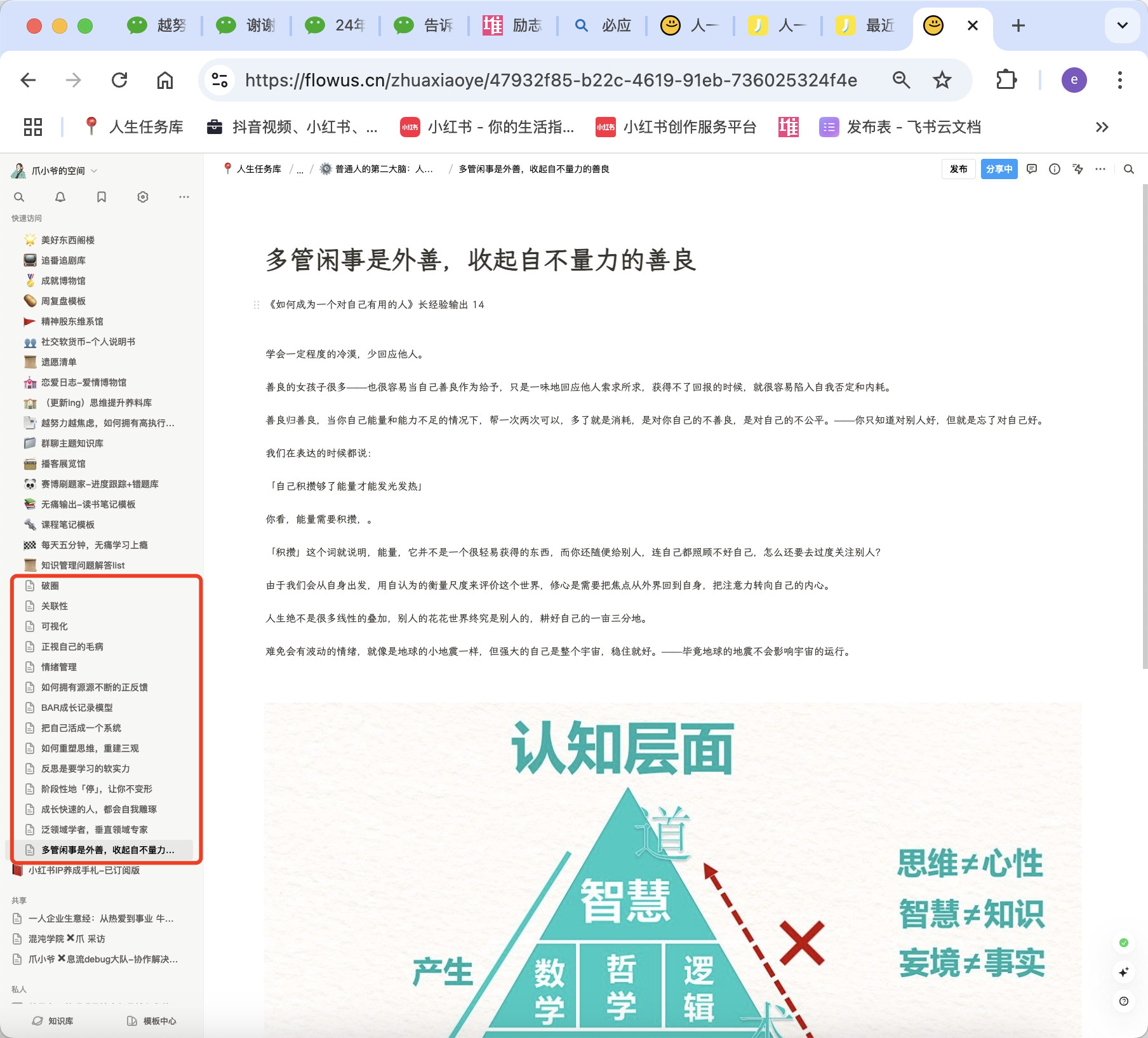This screenshot has height=1038, width=1148.
Task: Open the page comments icon
Action: tap(1032, 169)
